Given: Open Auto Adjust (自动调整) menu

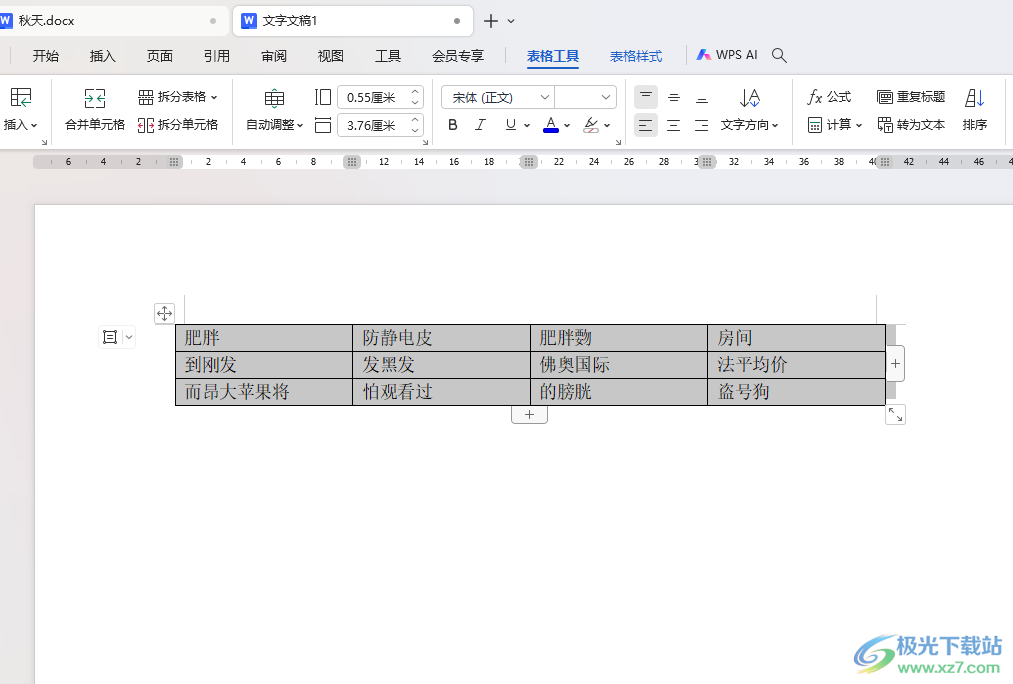Looking at the screenshot, I should pos(275,125).
